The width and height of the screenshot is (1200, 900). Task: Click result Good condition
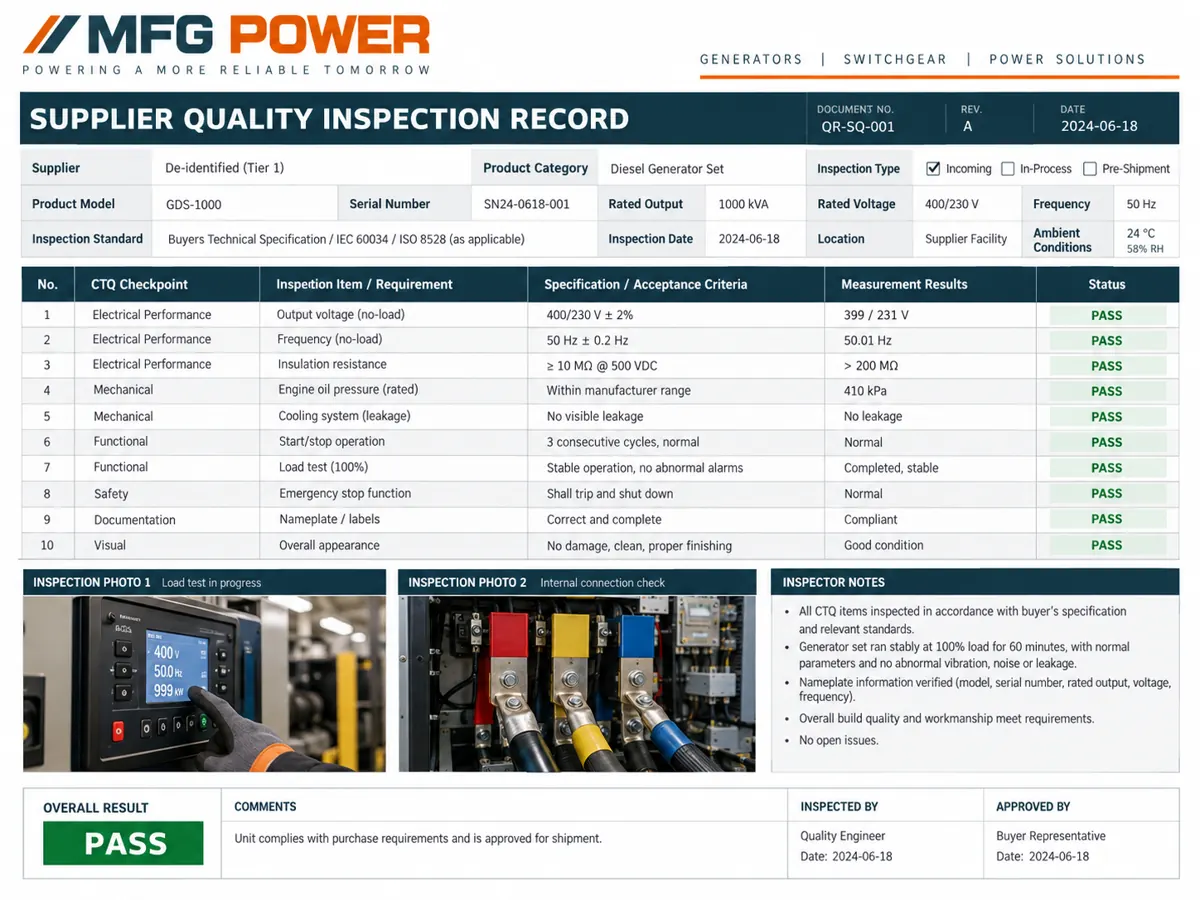point(884,545)
